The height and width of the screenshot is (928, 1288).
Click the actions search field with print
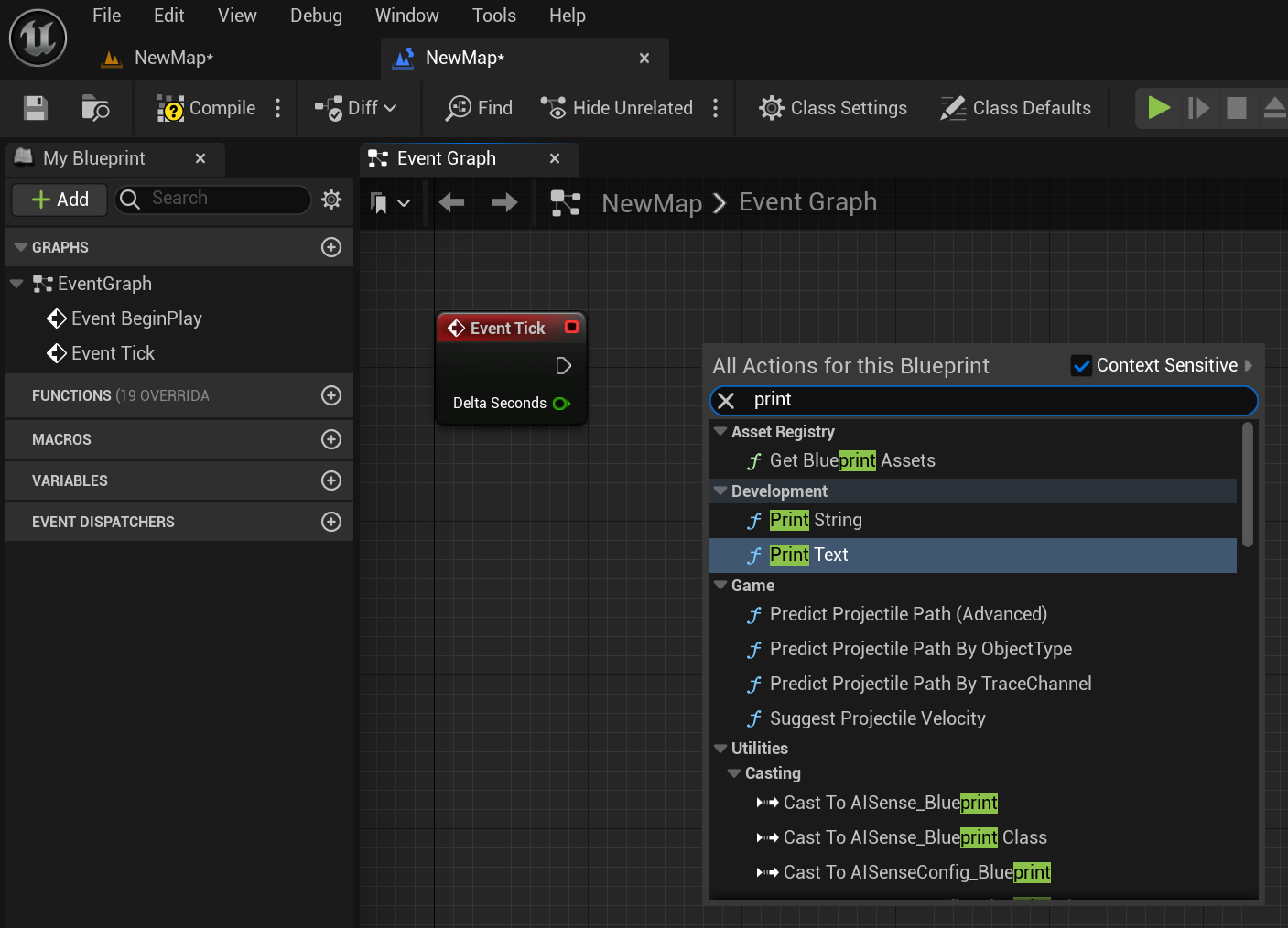984,400
